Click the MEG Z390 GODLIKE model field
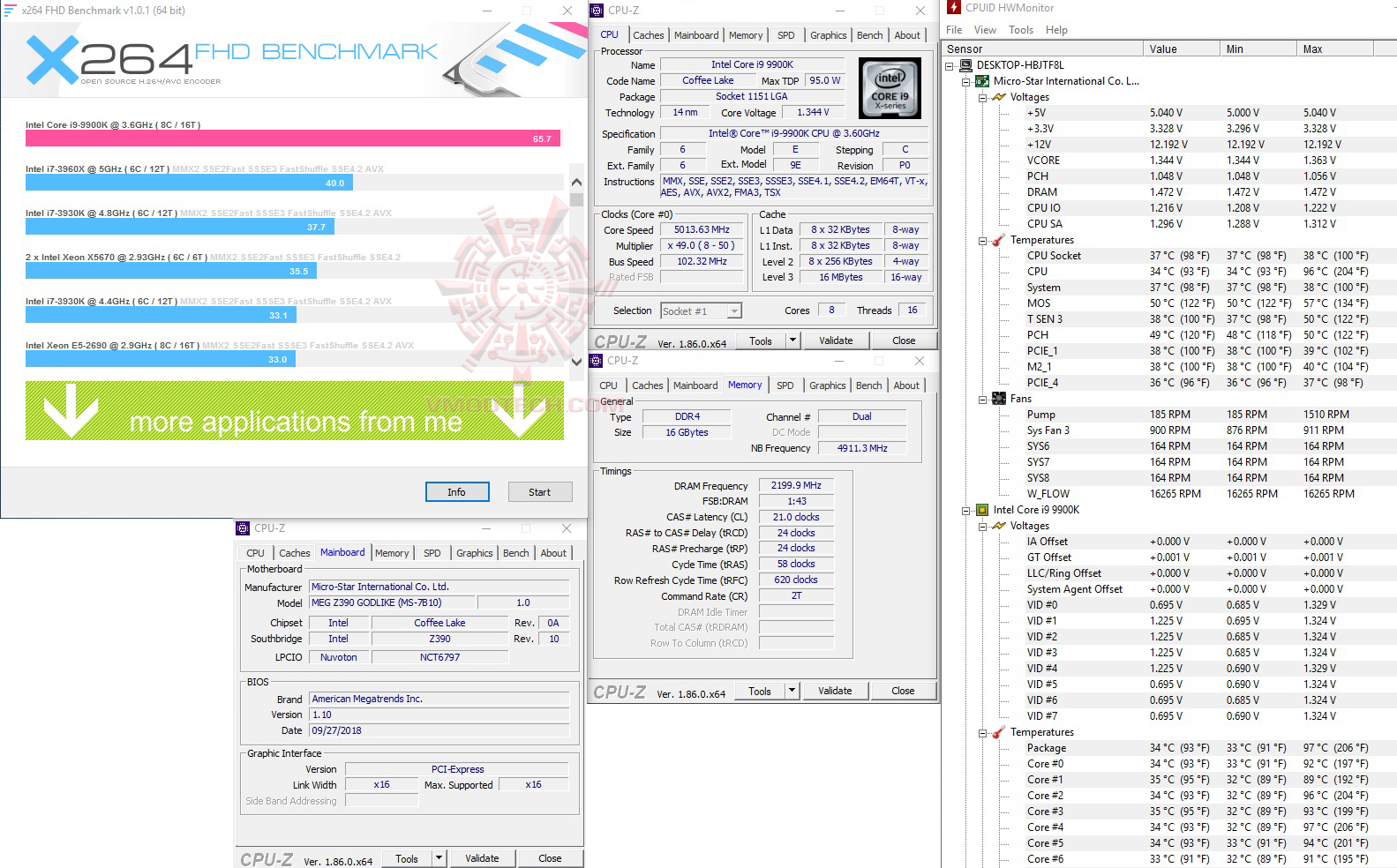The width and height of the screenshot is (1397, 868). point(392,602)
